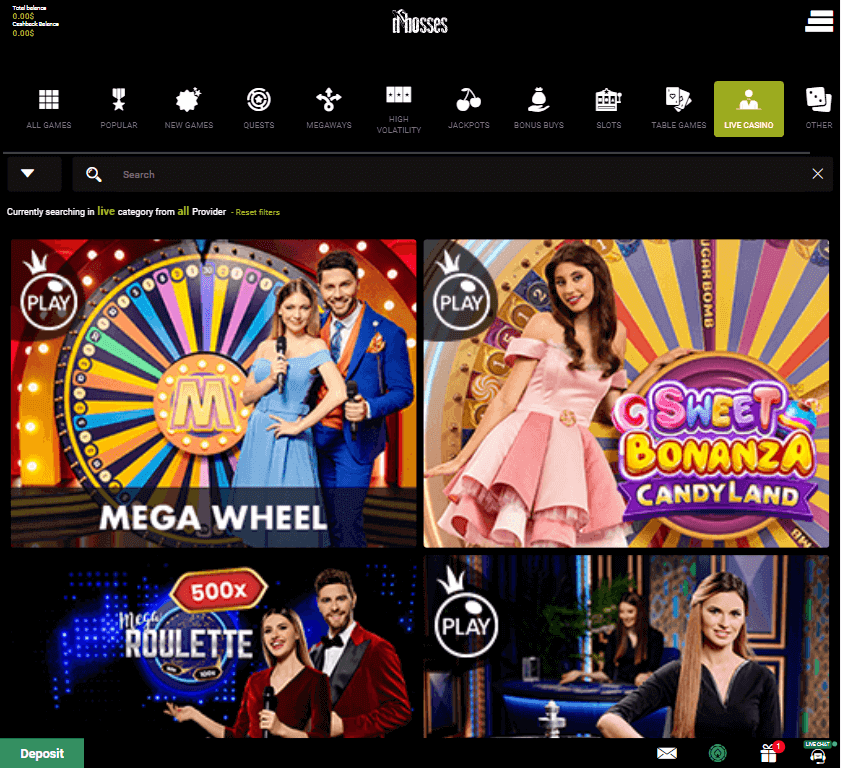Launch the Mega Wheel game

coord(214,393)
